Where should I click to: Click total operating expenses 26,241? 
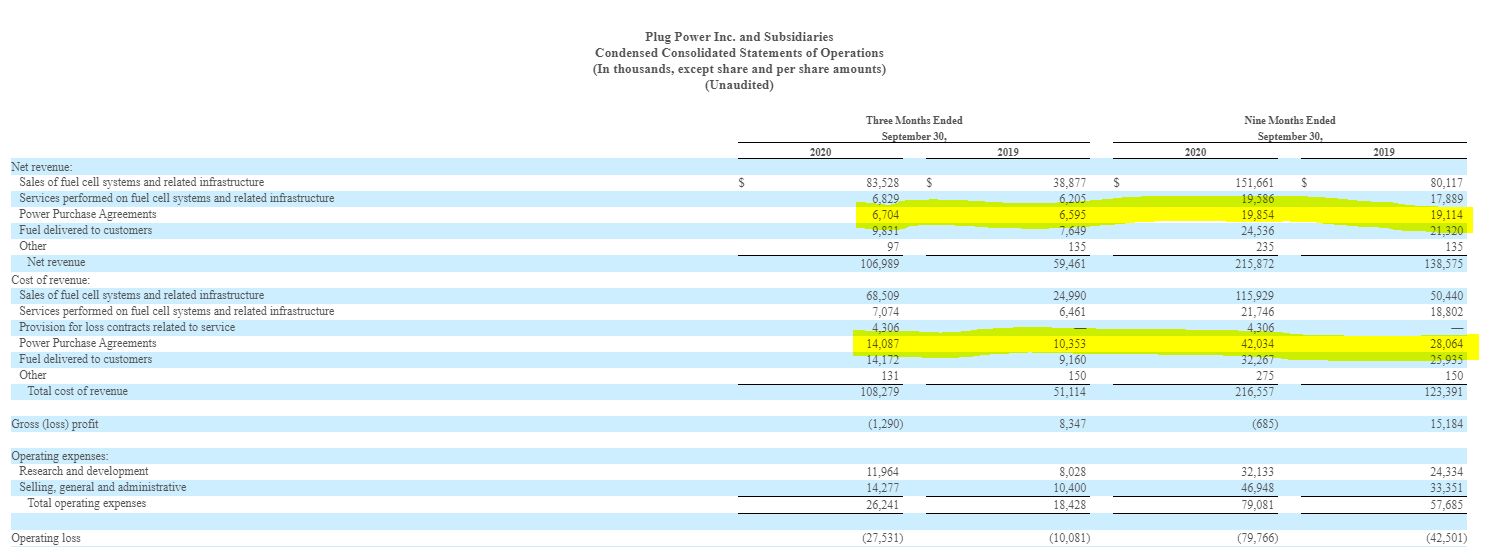(885, 503)
